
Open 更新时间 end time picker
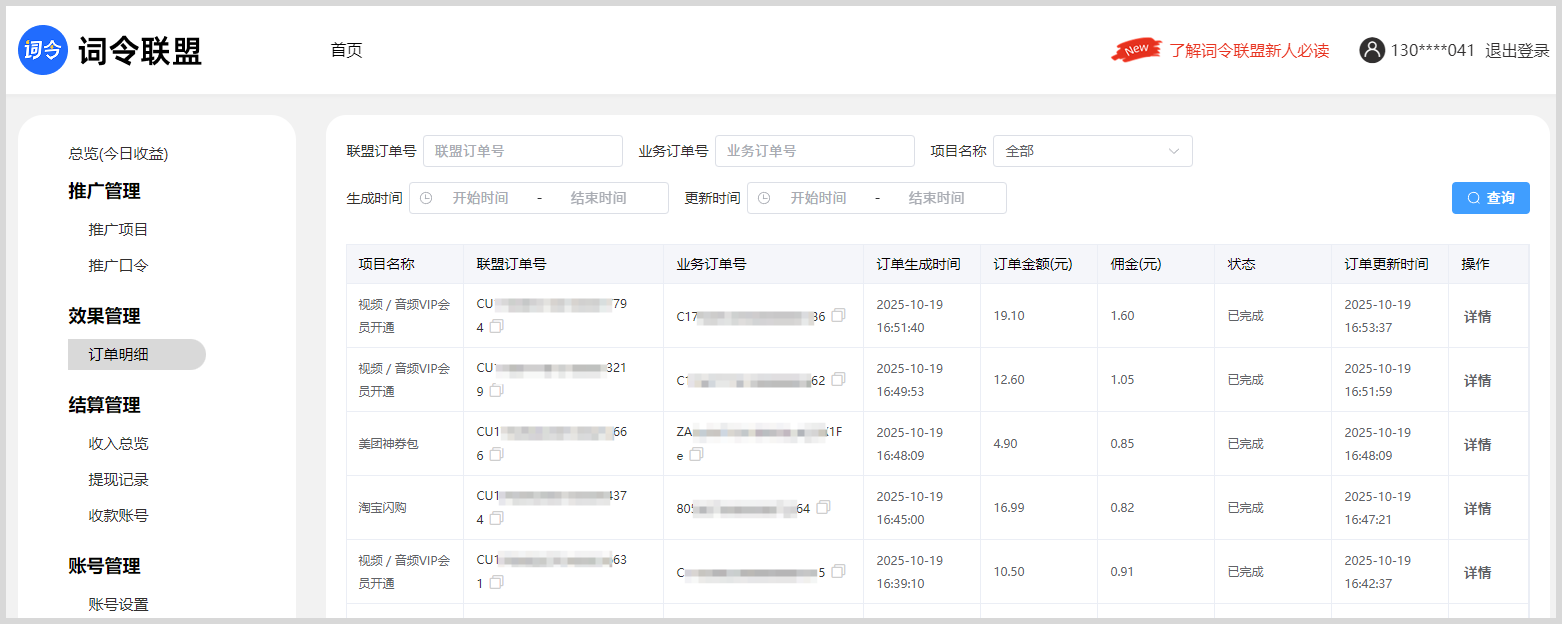tap(936, 198)
